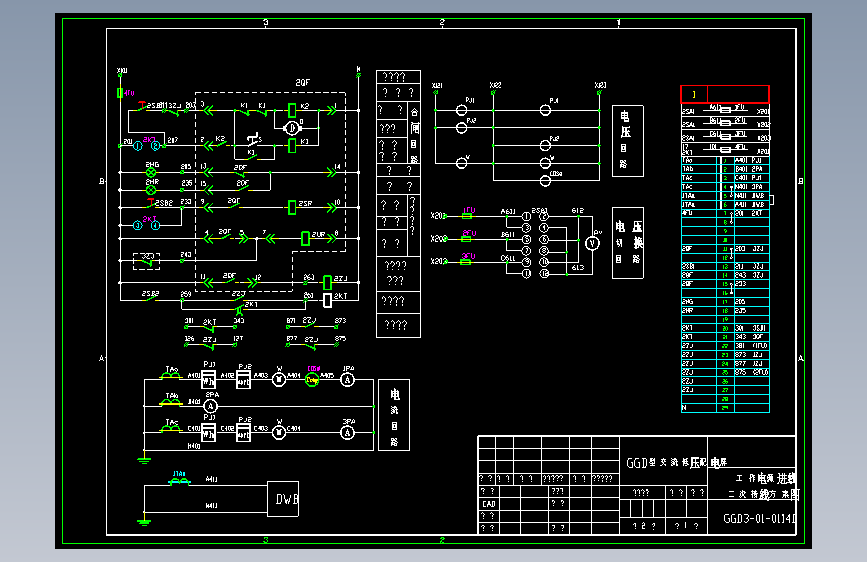The image size is (867, 562).
Task: Select the 3PA ammeter symbol
Action: click(x=347, y=433)
